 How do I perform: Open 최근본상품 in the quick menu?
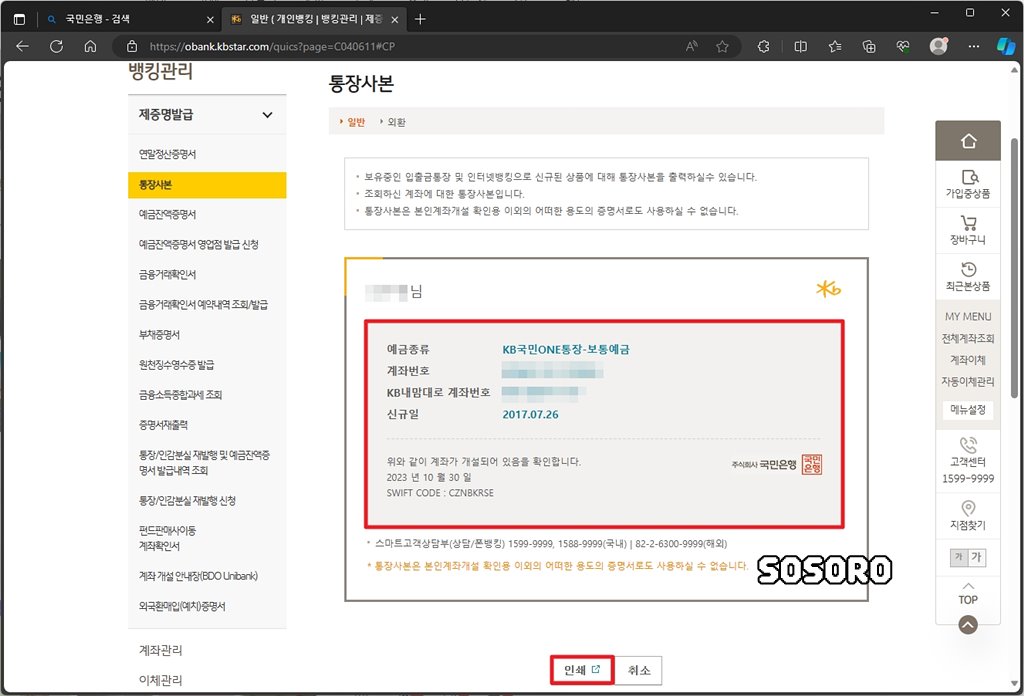click(x=968, y=277)
